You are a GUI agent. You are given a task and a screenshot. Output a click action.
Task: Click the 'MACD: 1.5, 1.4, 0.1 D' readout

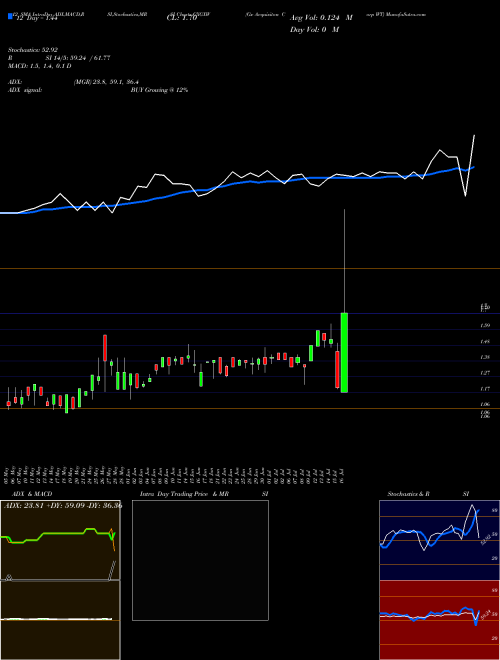tap(40, 66)
